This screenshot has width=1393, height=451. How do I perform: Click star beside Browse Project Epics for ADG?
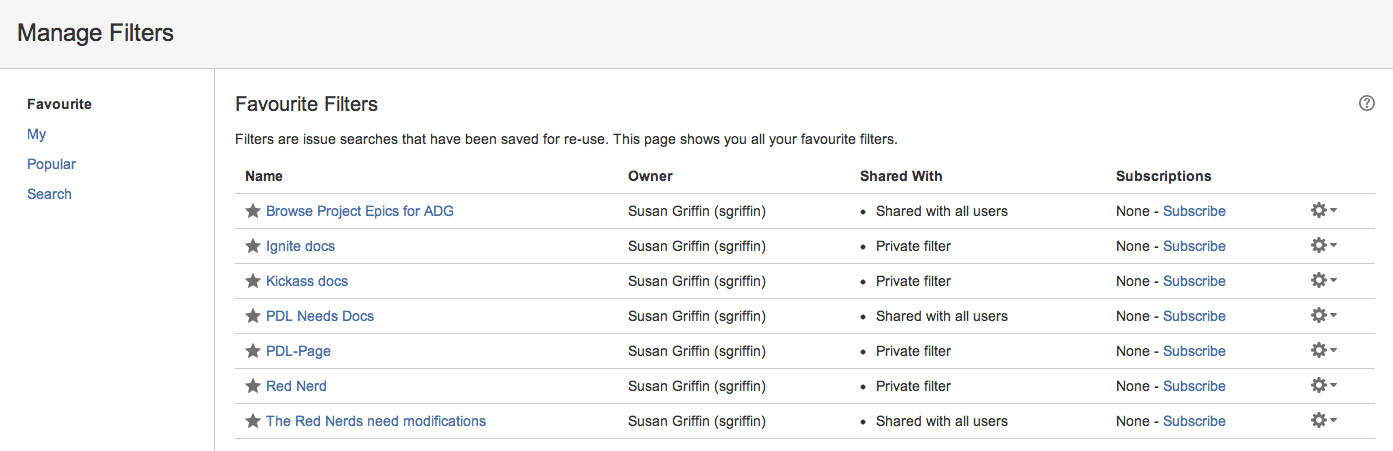pos(253,211)
